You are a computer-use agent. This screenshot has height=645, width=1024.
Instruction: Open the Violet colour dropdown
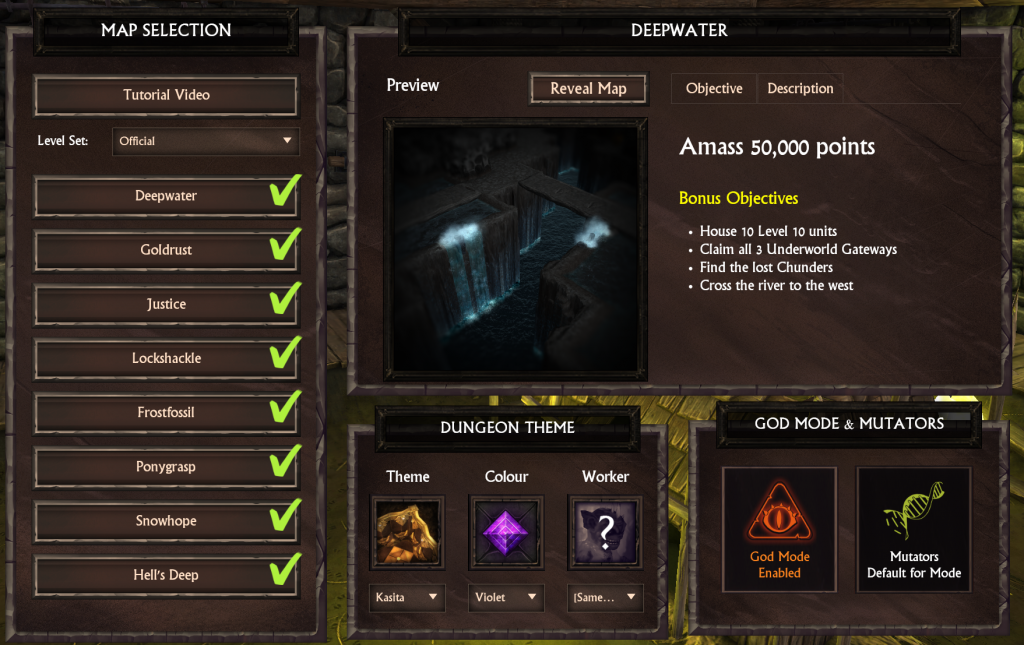506,597
